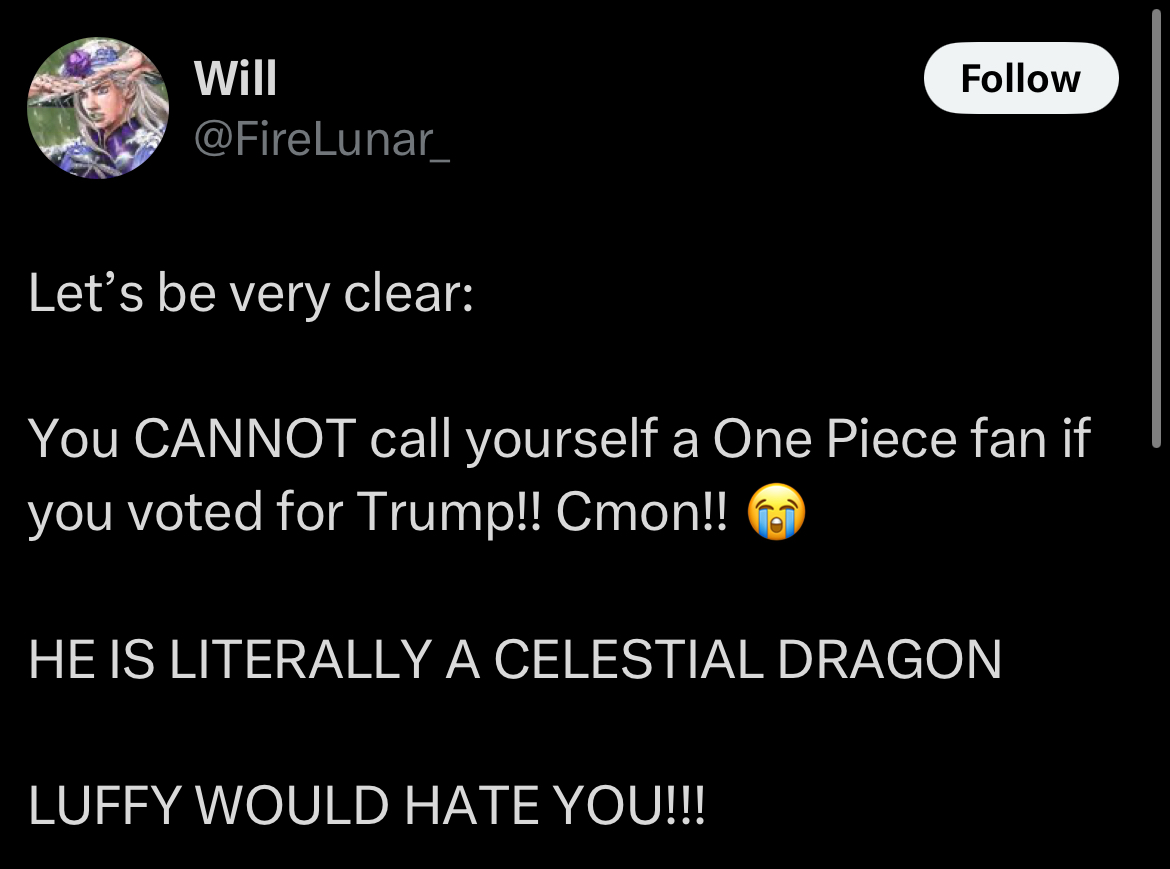The height and width of the screenshot is (869, 1170).
Task: Click the word CANNOT in the tweet
Action: (245, 439)
